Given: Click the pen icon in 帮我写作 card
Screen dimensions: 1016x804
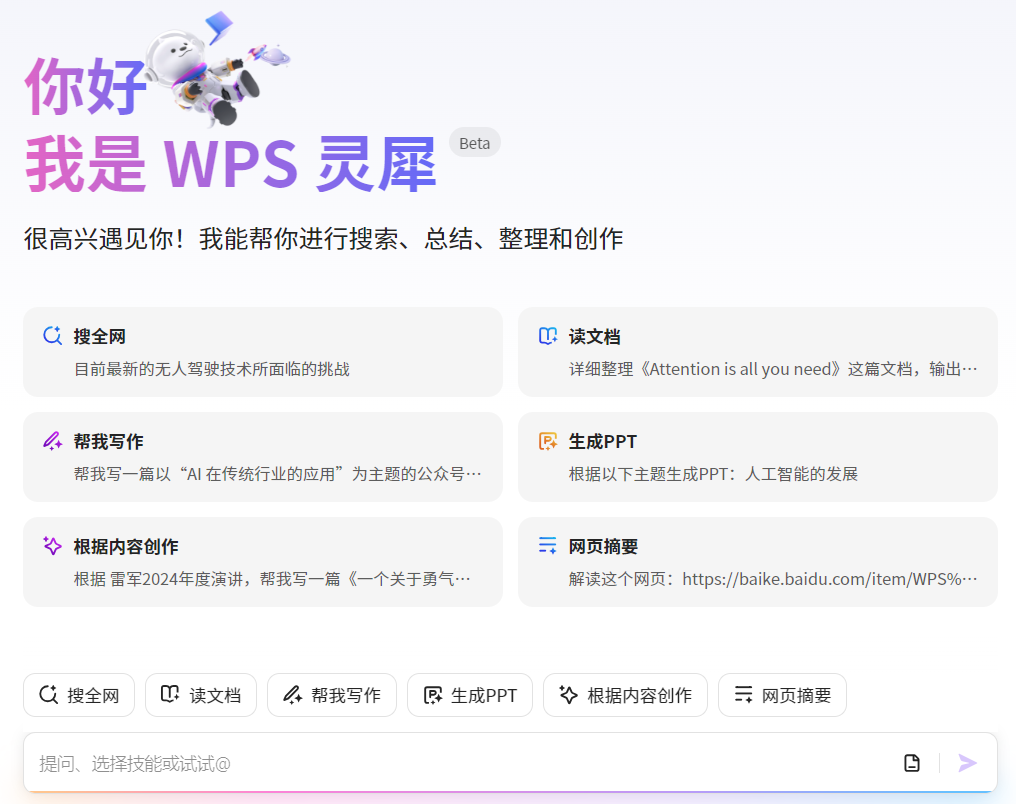Looking at the screenshot, I should pos(53,441).
